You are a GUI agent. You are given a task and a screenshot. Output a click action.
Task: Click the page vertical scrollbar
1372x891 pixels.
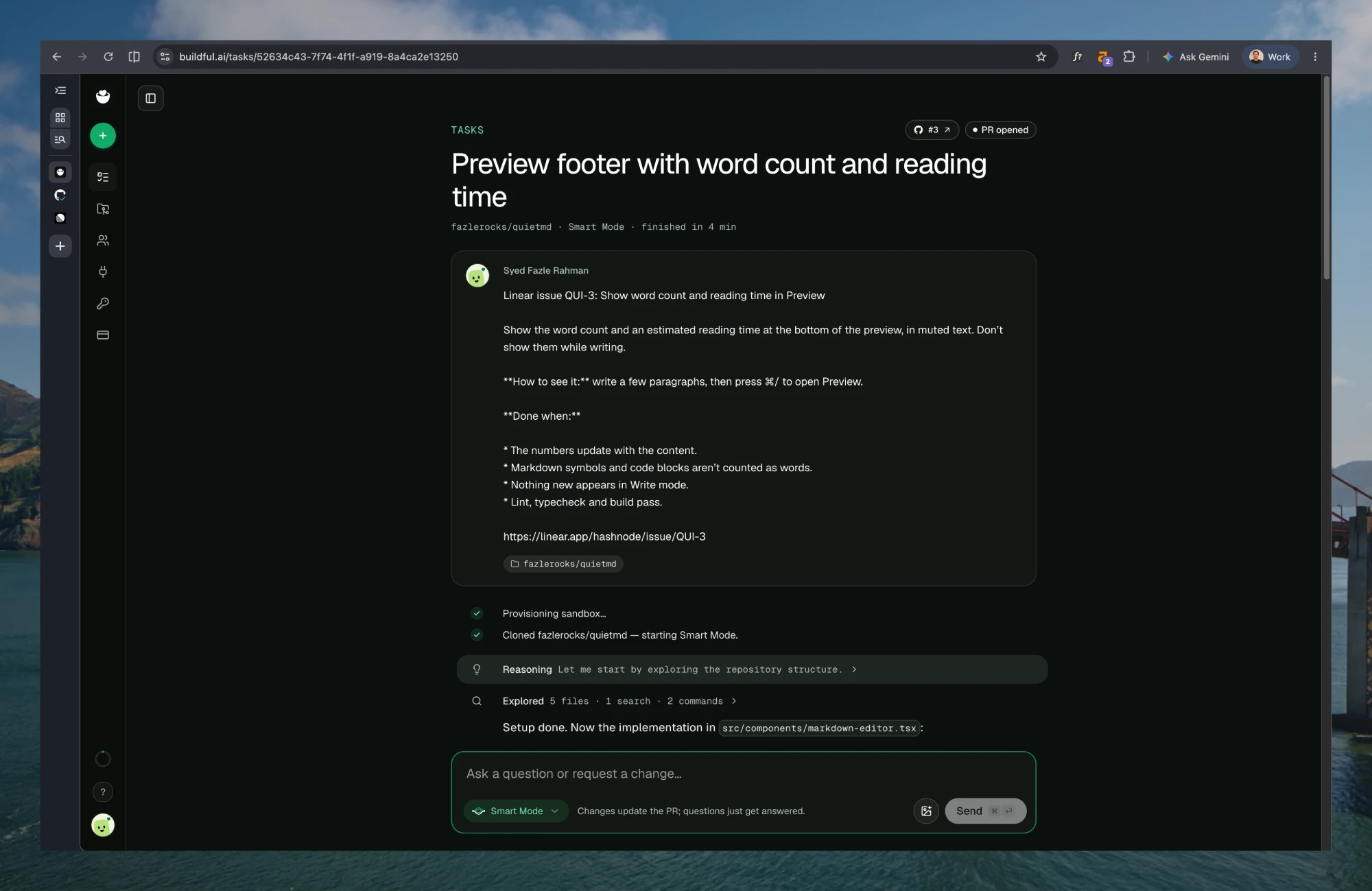[x=1327, y=178]
